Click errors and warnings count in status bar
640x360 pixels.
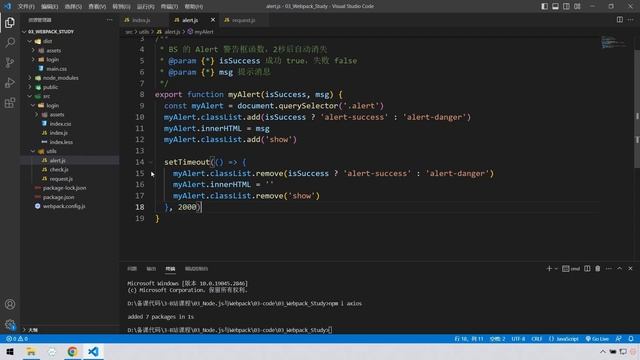coord(17,339)
